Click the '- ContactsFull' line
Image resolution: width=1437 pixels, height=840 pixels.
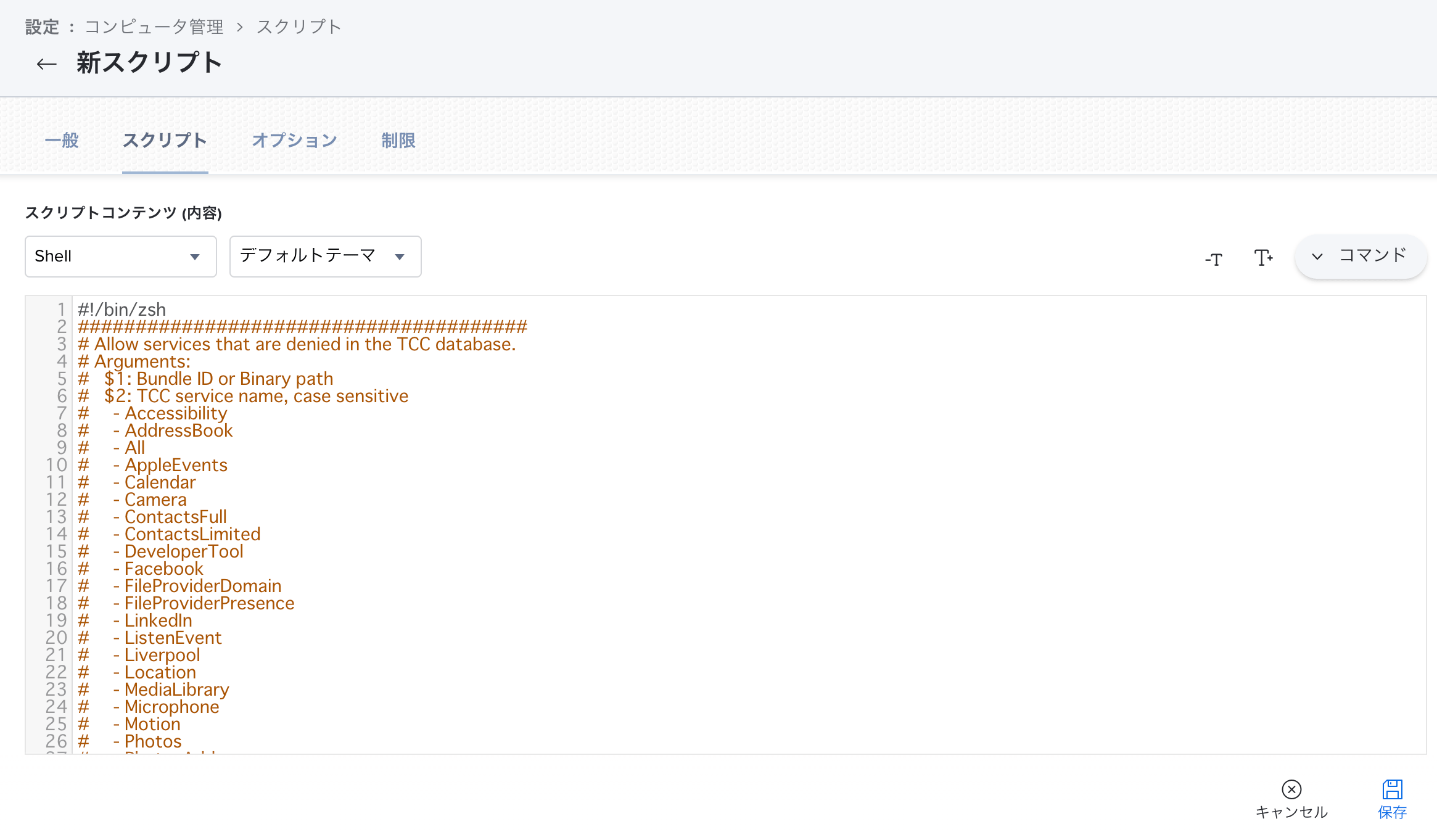(x=152, y=517)
